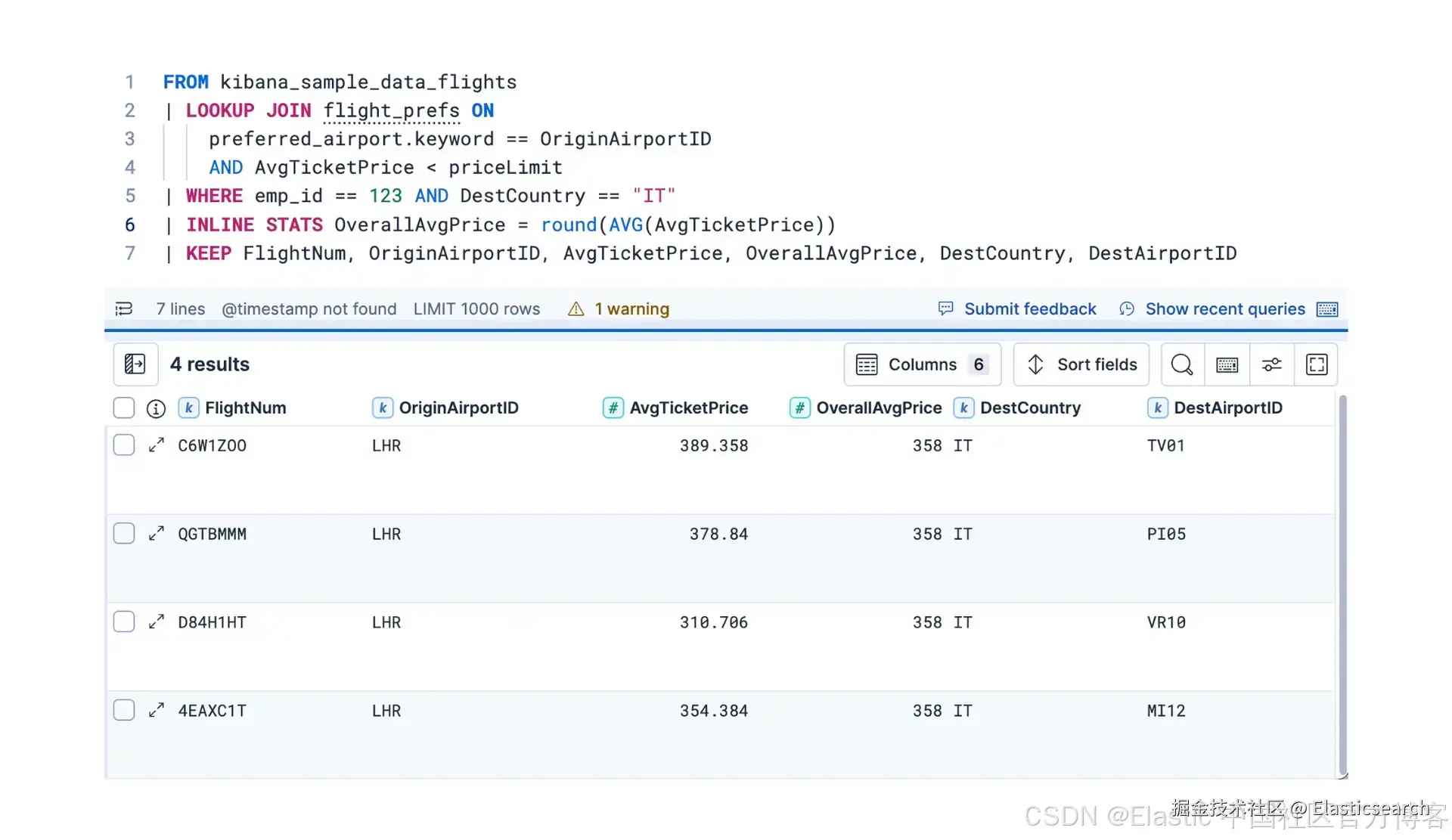Image resolution: width=1452 pixels, height=840 pixels.
Task: Open the sidebar fields toggle icon
Action: coord(135,364)
